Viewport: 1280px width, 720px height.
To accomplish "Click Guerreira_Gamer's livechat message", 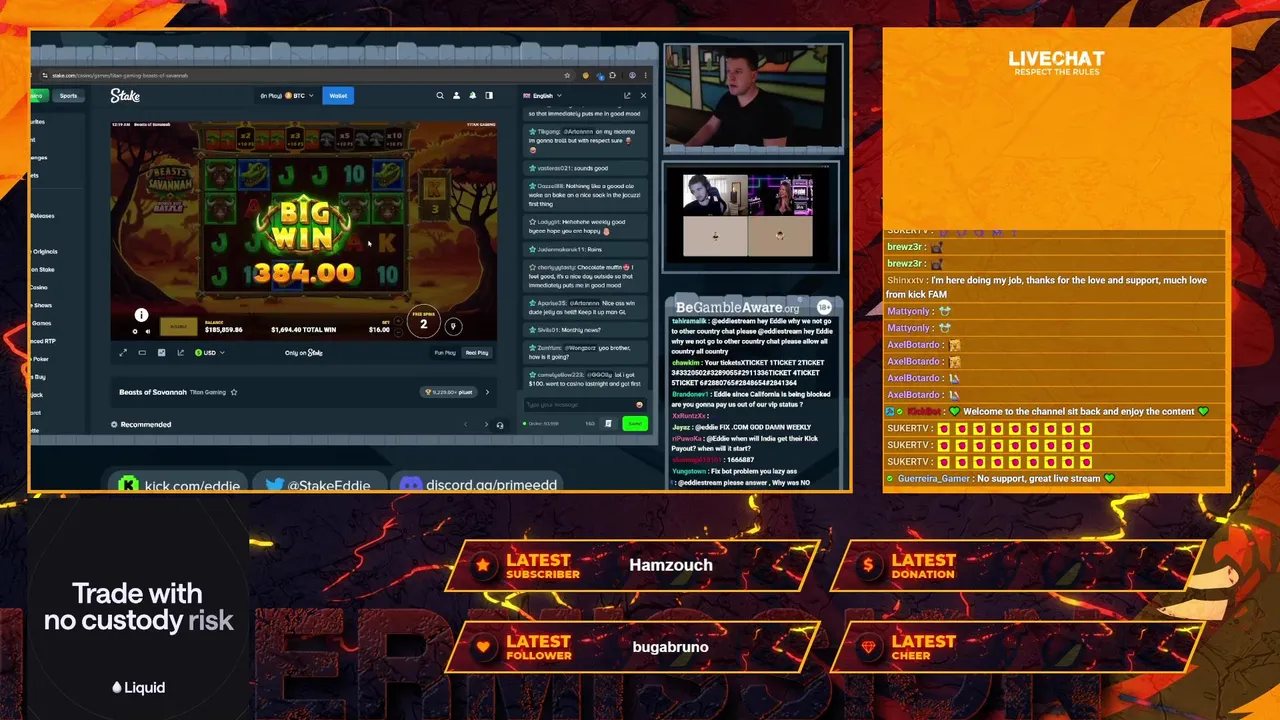I will pos(1000,478).
